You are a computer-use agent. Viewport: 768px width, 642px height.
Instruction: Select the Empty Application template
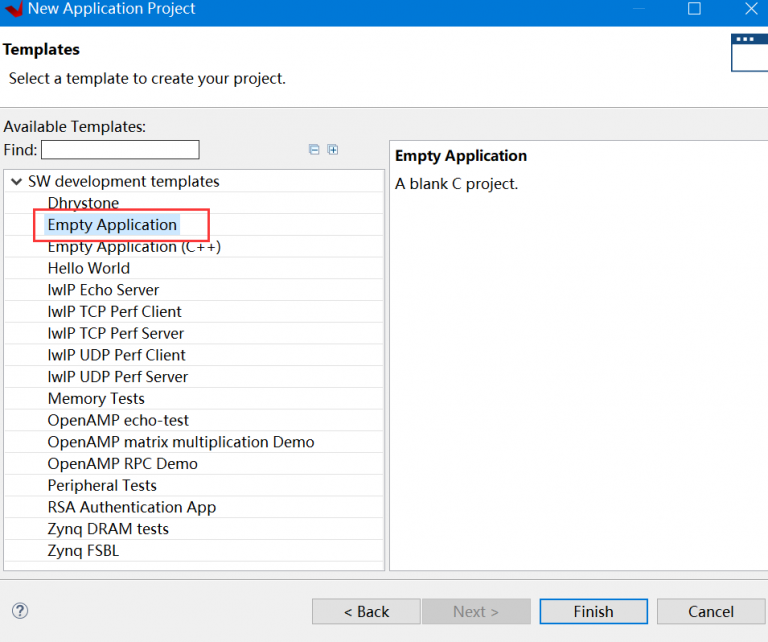[112, 225]
